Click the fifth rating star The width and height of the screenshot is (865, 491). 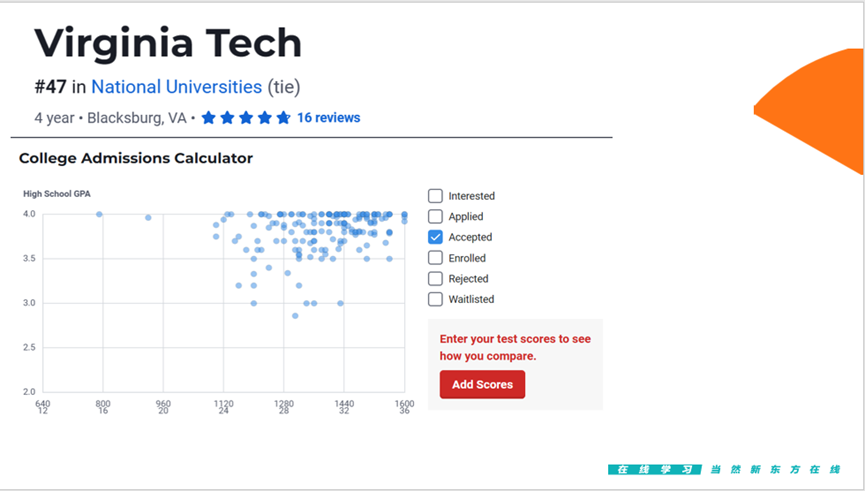[284, 118]
